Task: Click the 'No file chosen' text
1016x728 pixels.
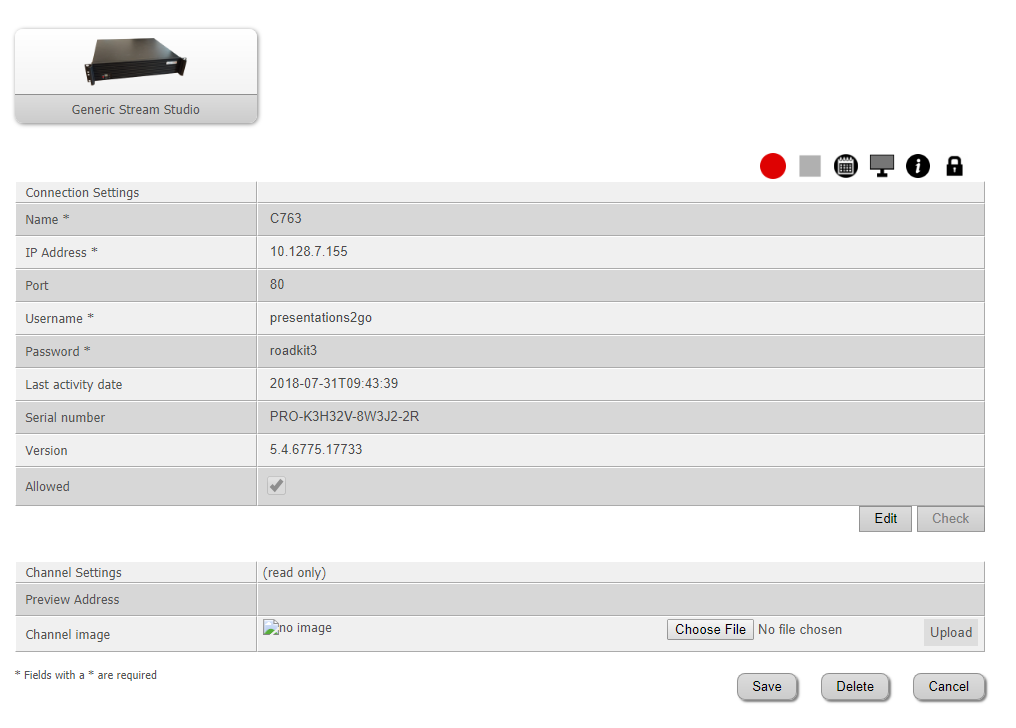Action: [800, 630]
